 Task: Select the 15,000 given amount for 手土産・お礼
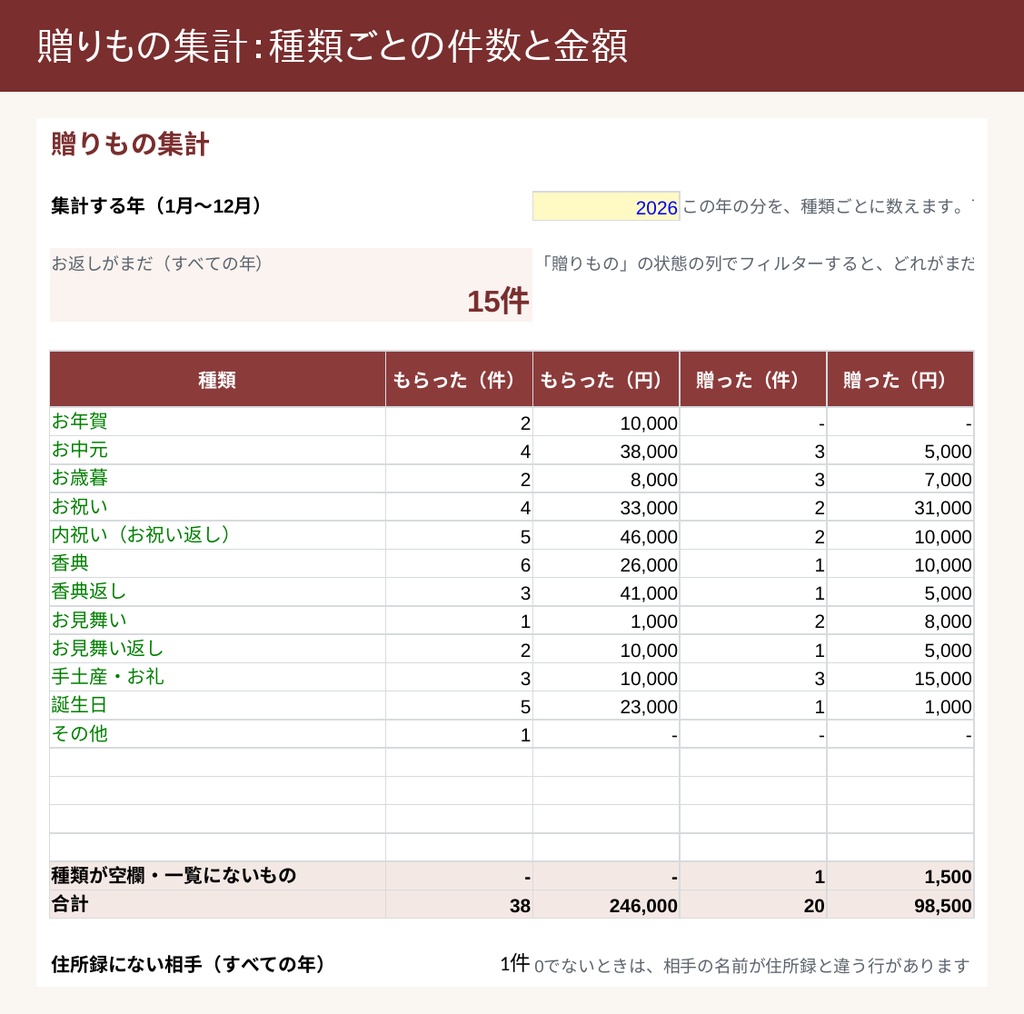(x=900, y=678)
